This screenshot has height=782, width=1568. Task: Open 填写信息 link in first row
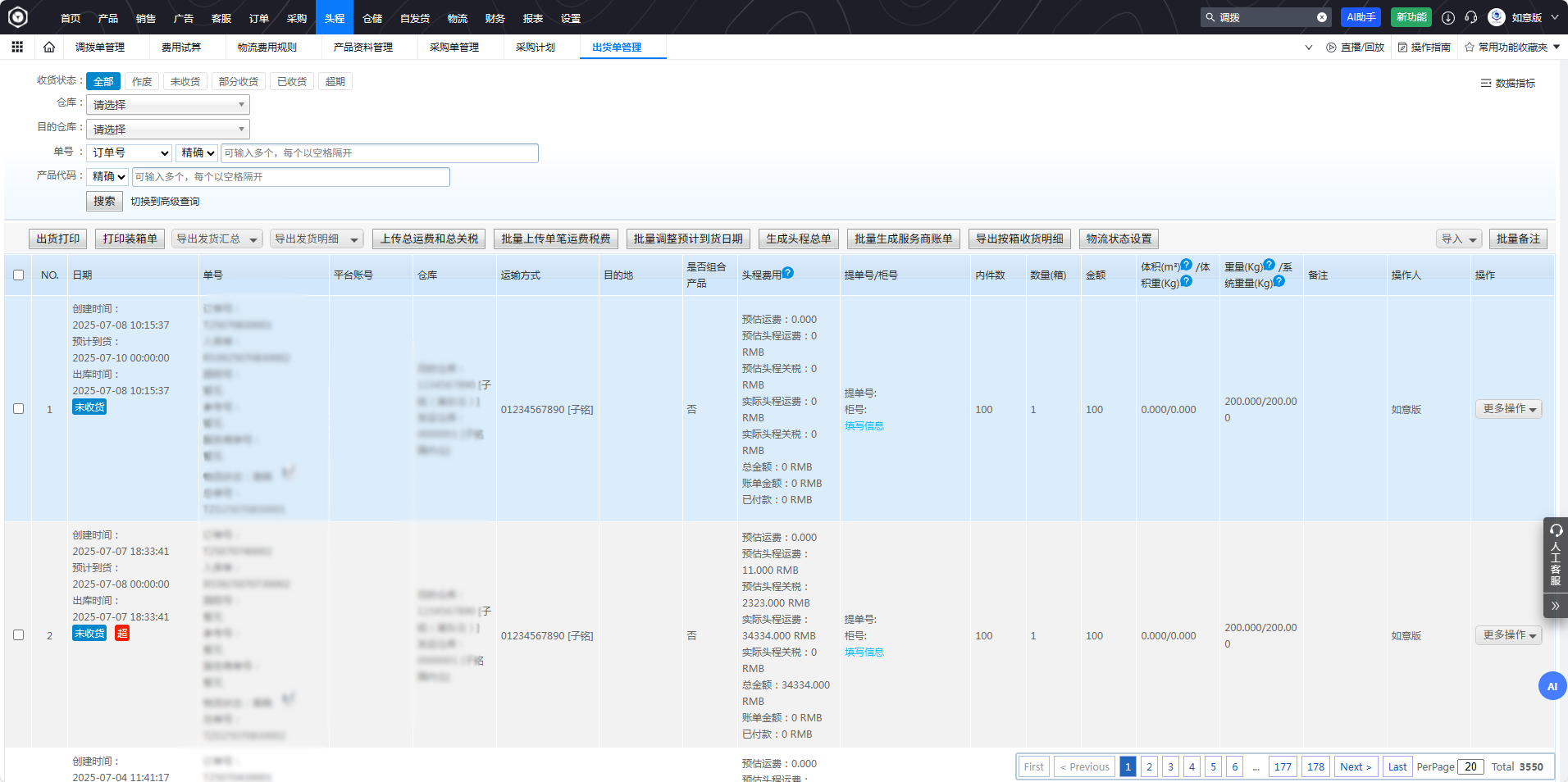864,425
